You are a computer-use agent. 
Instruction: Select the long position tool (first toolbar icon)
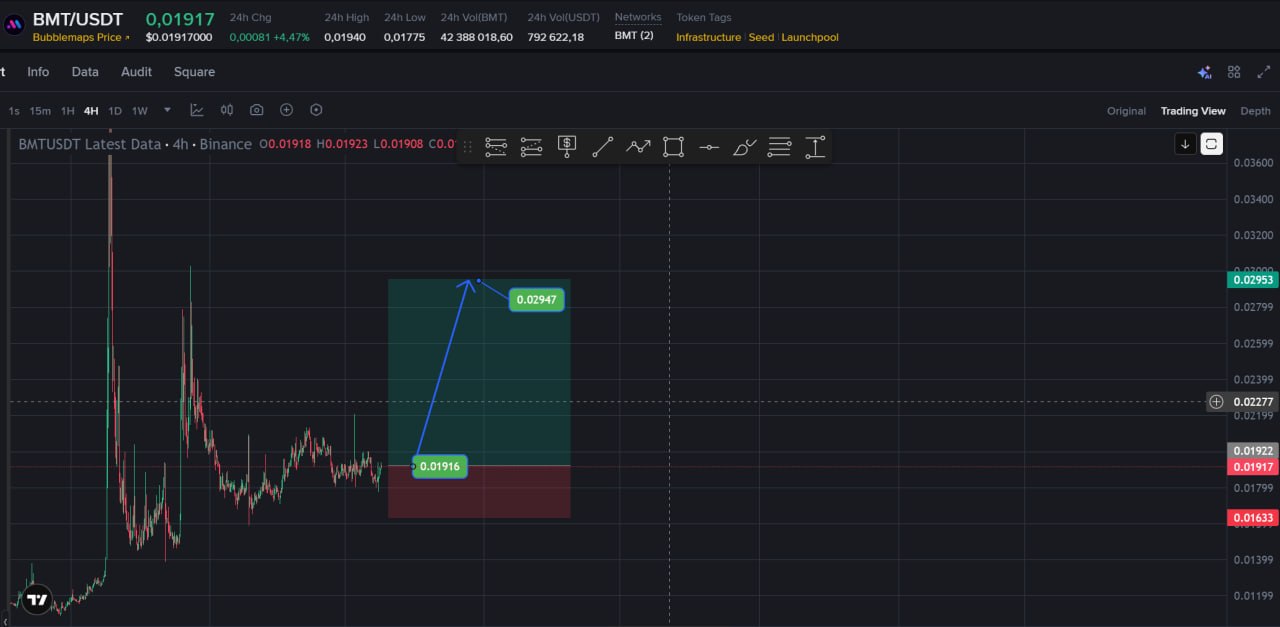point(496,147)
